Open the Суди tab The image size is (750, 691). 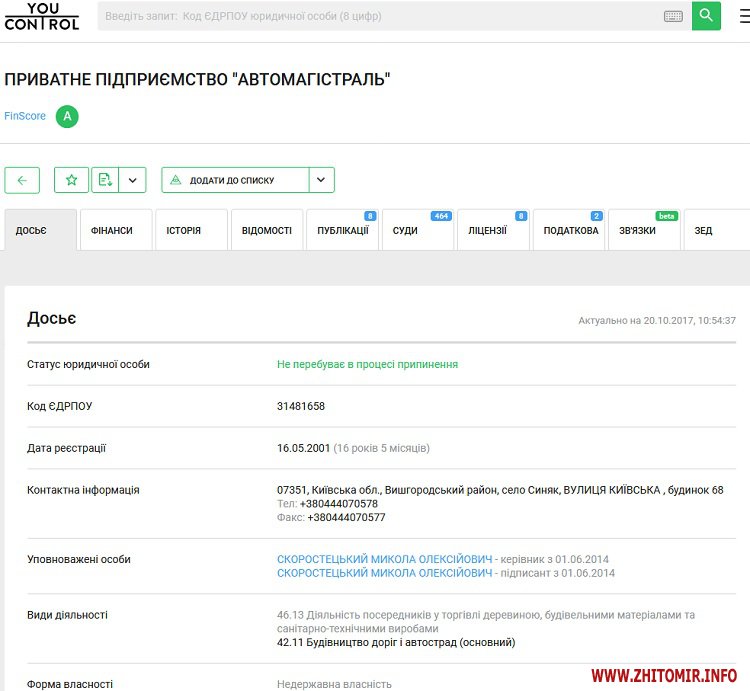click(x=406, y=230)
